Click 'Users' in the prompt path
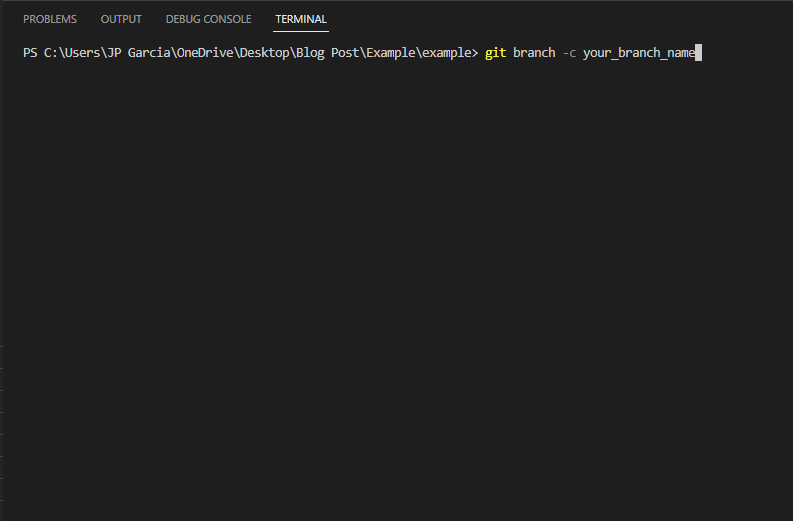The width and height of the screenshot is (793, 521). pyautogui.click(x=82, y=53)
